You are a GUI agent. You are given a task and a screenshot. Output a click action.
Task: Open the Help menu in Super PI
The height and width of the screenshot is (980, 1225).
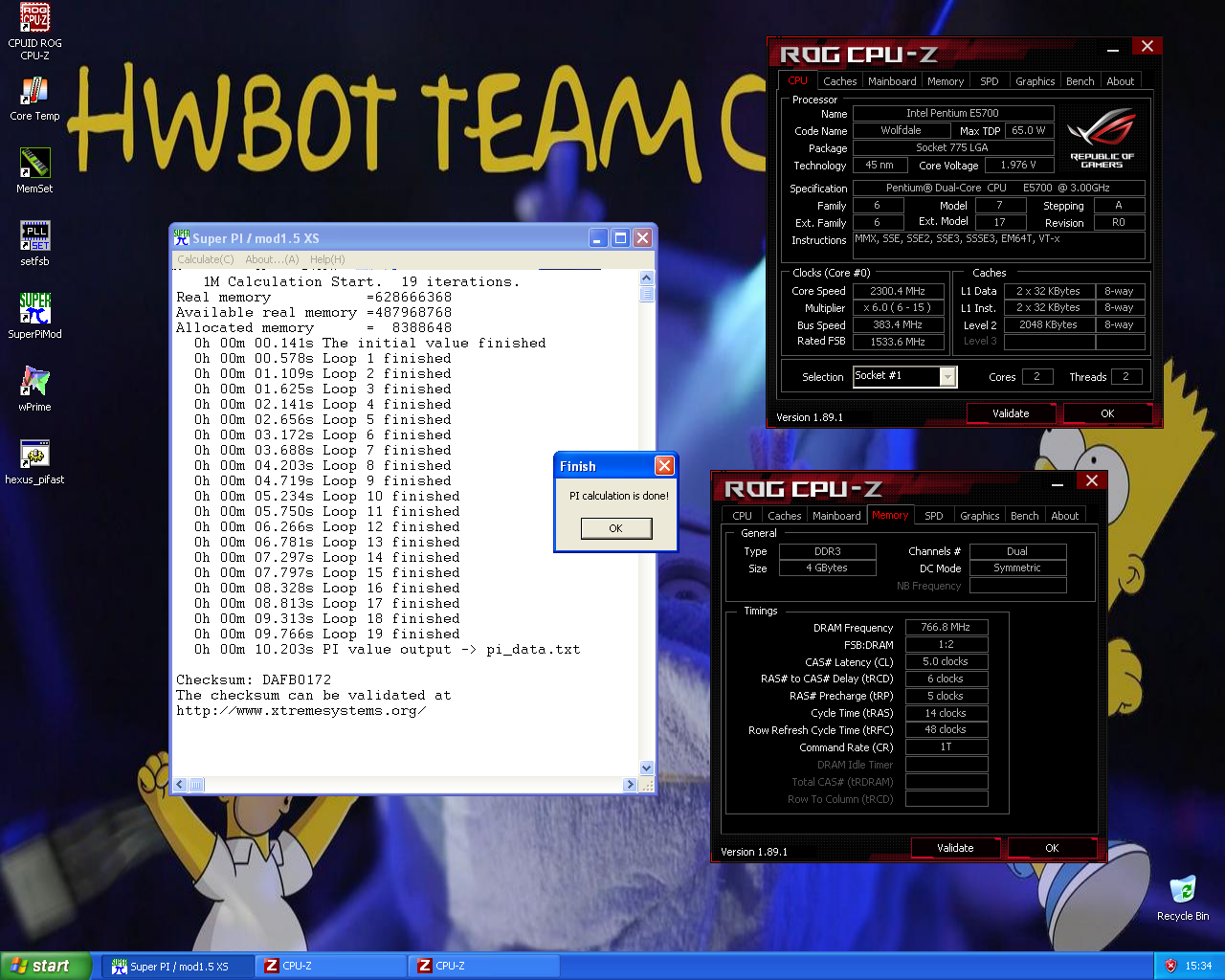click(327, 259)
